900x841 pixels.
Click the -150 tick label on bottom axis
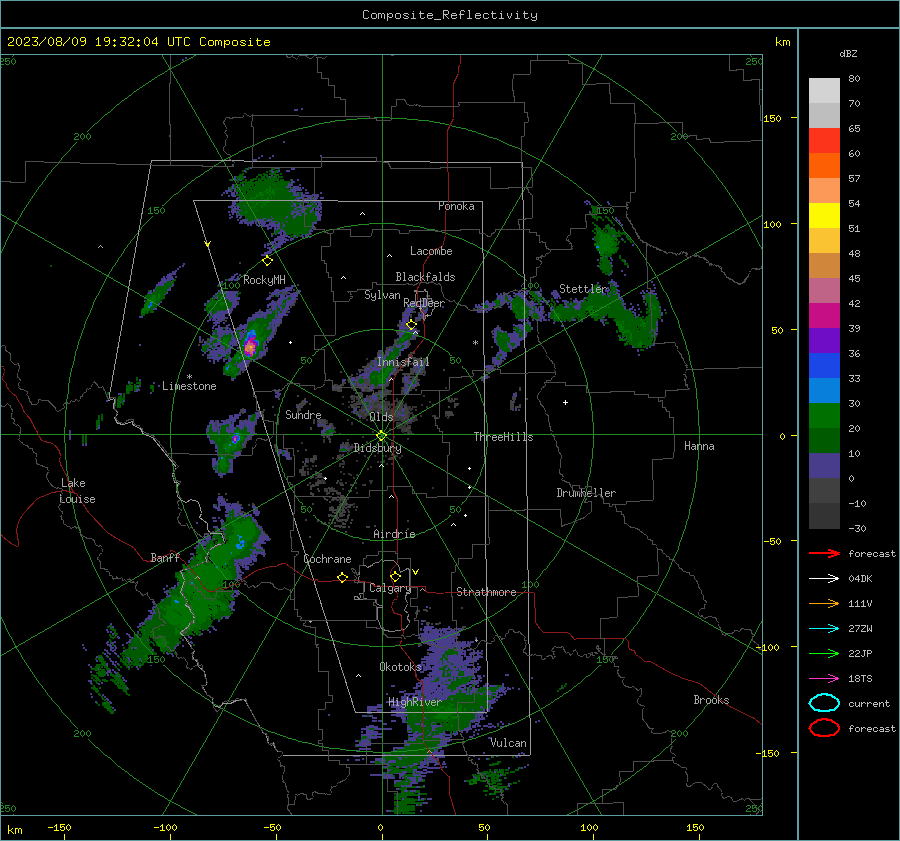pos(59,827)
